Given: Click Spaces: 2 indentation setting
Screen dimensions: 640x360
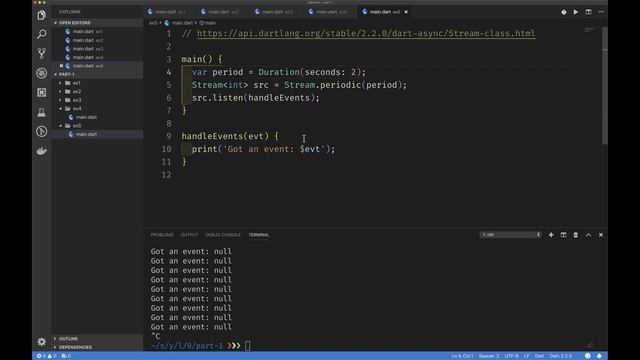Looking at the screenshot, I should click(x=489, y=356).
